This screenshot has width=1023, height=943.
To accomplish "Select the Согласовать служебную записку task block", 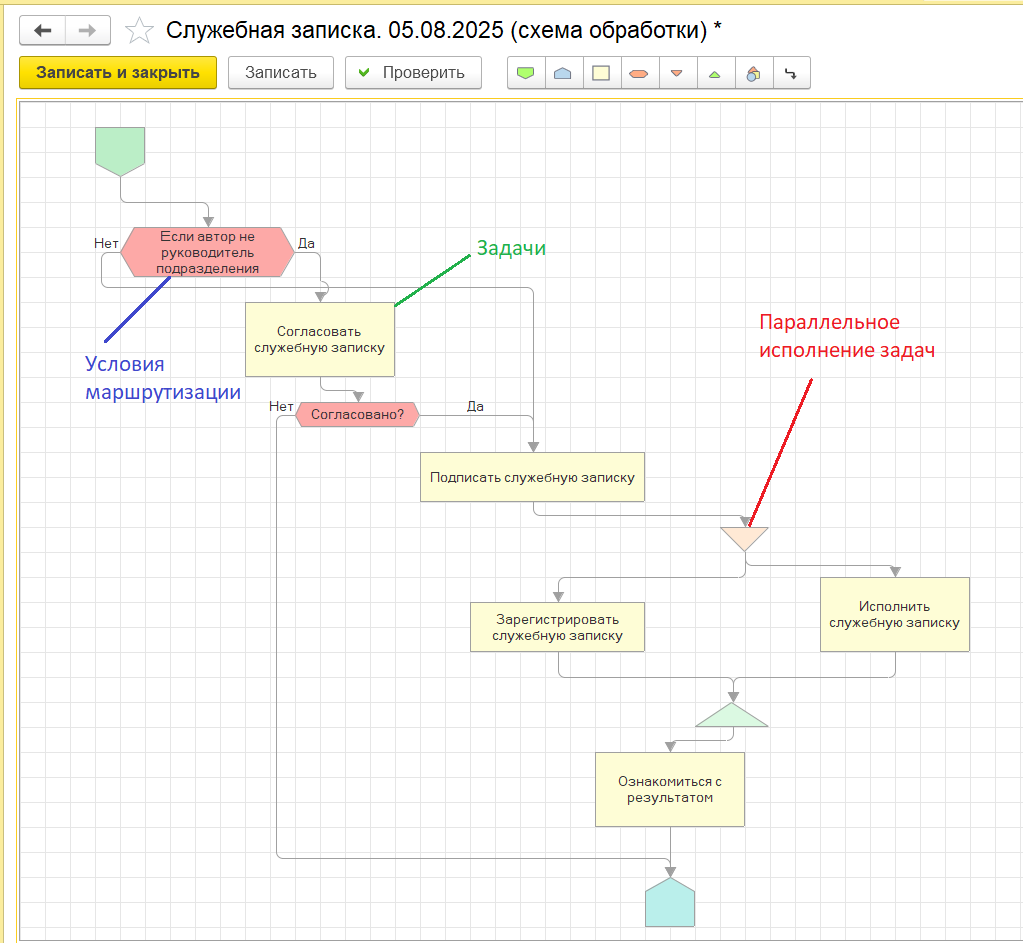I will tap(320, 339).
